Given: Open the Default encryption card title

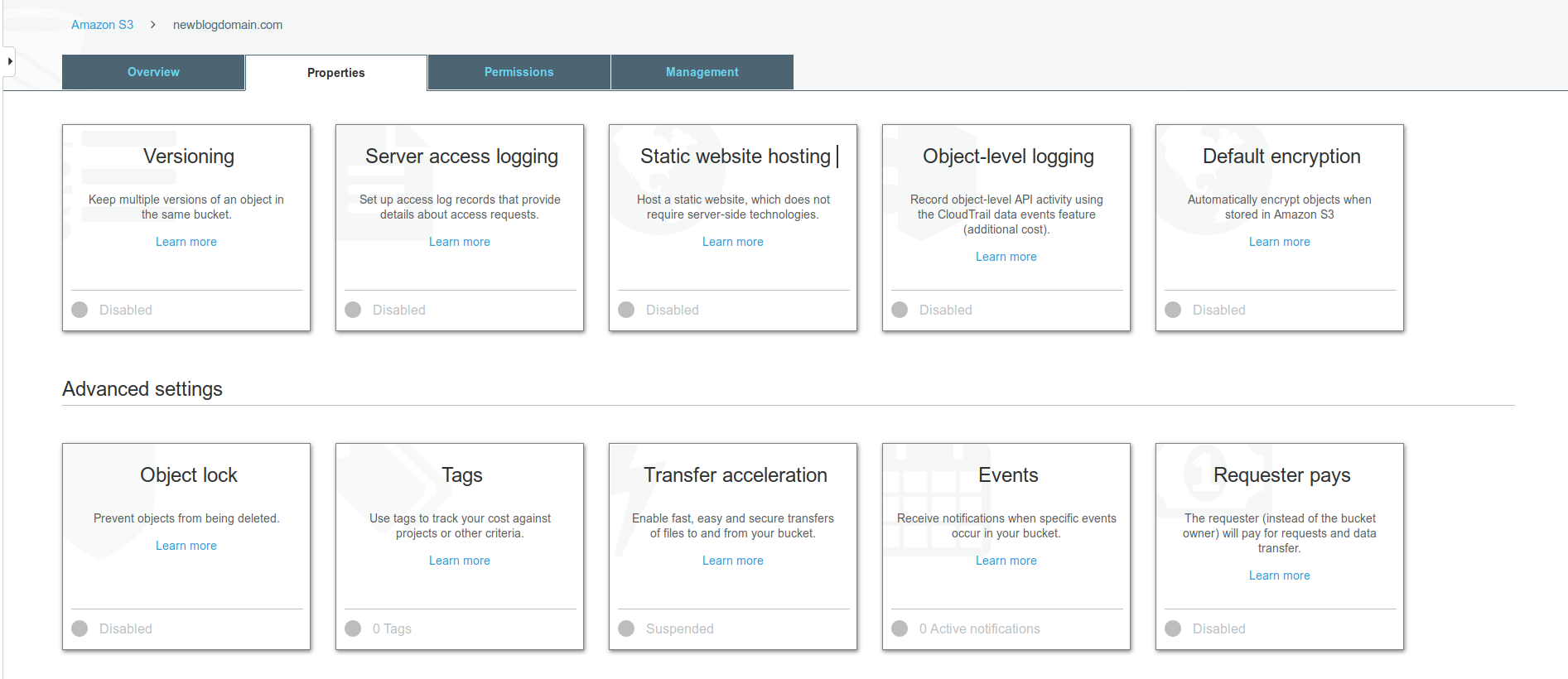Looking at the screenshot, I should click(1282, 157).
